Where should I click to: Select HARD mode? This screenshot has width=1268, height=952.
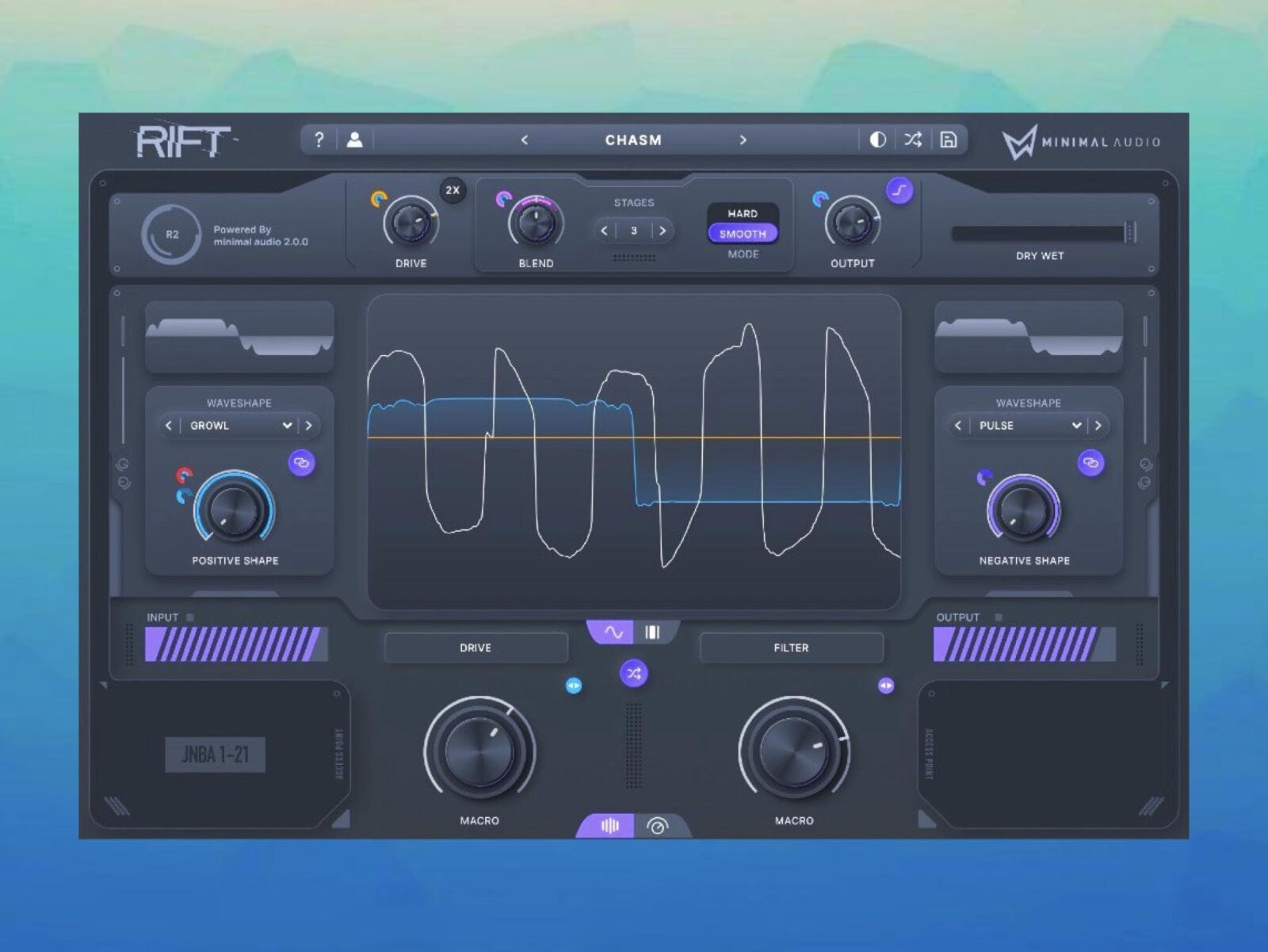743,213
